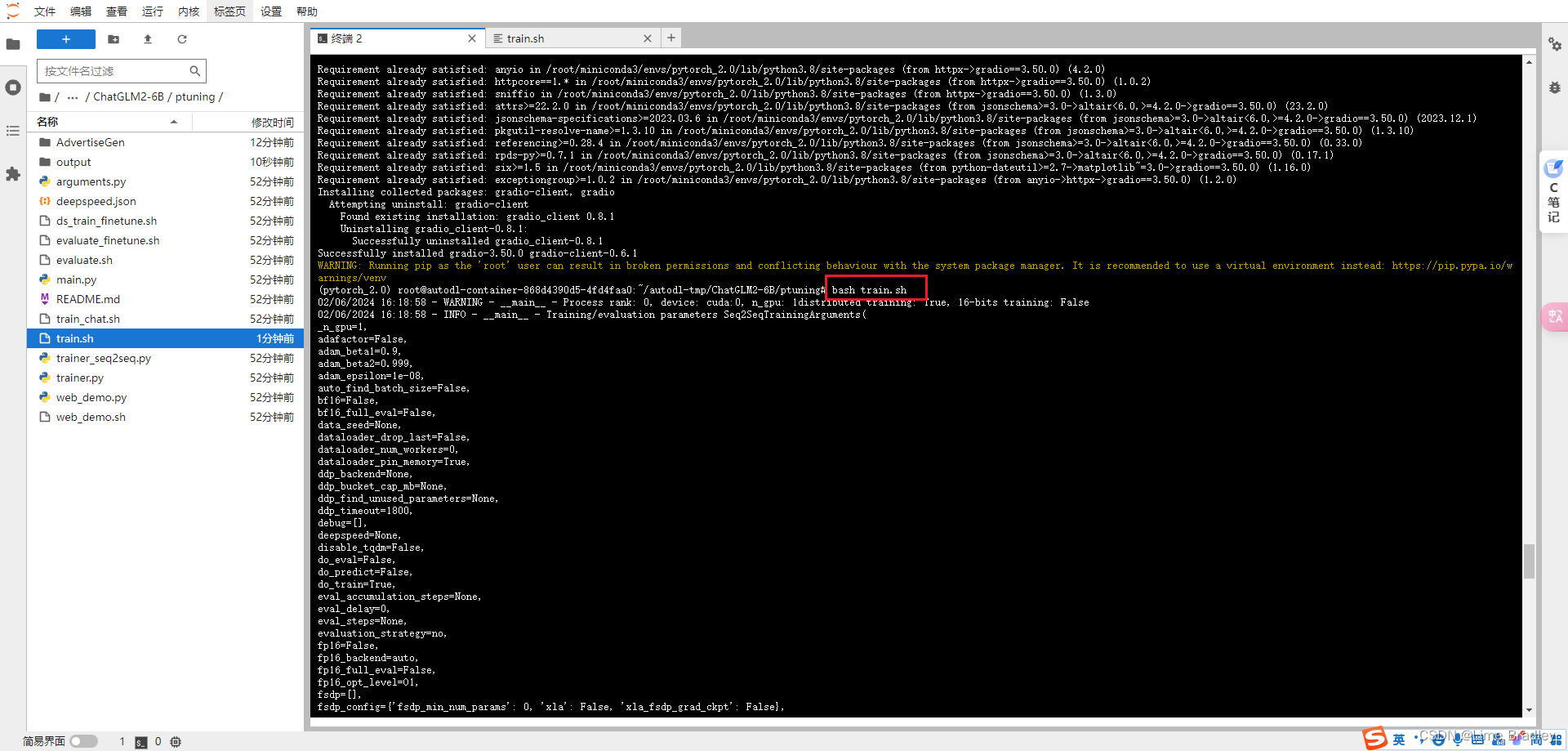
Task: Open the 编辑 menu
Action: pyautogui.click(x=81, y=11)
